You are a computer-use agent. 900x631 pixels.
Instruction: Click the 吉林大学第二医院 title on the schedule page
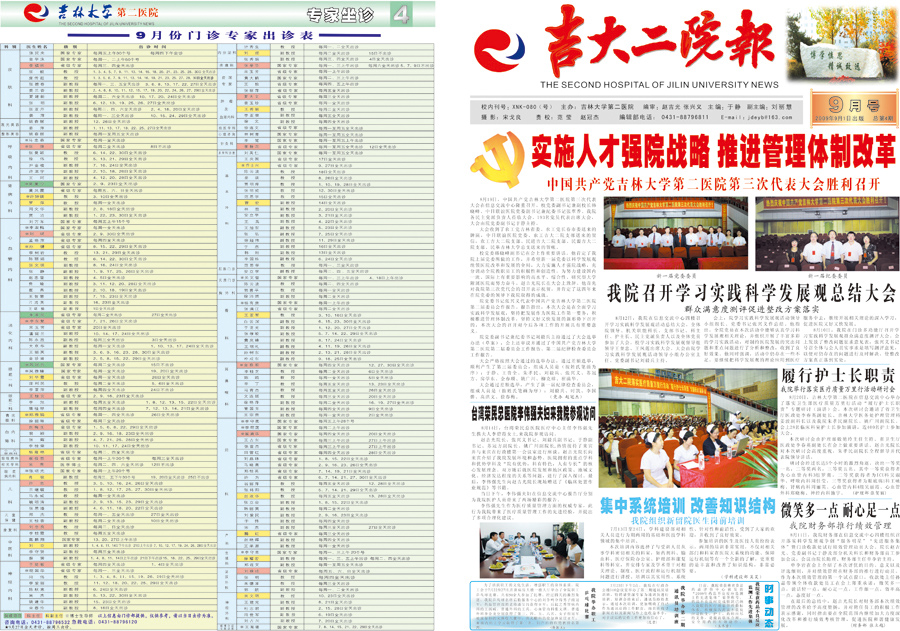108,12
